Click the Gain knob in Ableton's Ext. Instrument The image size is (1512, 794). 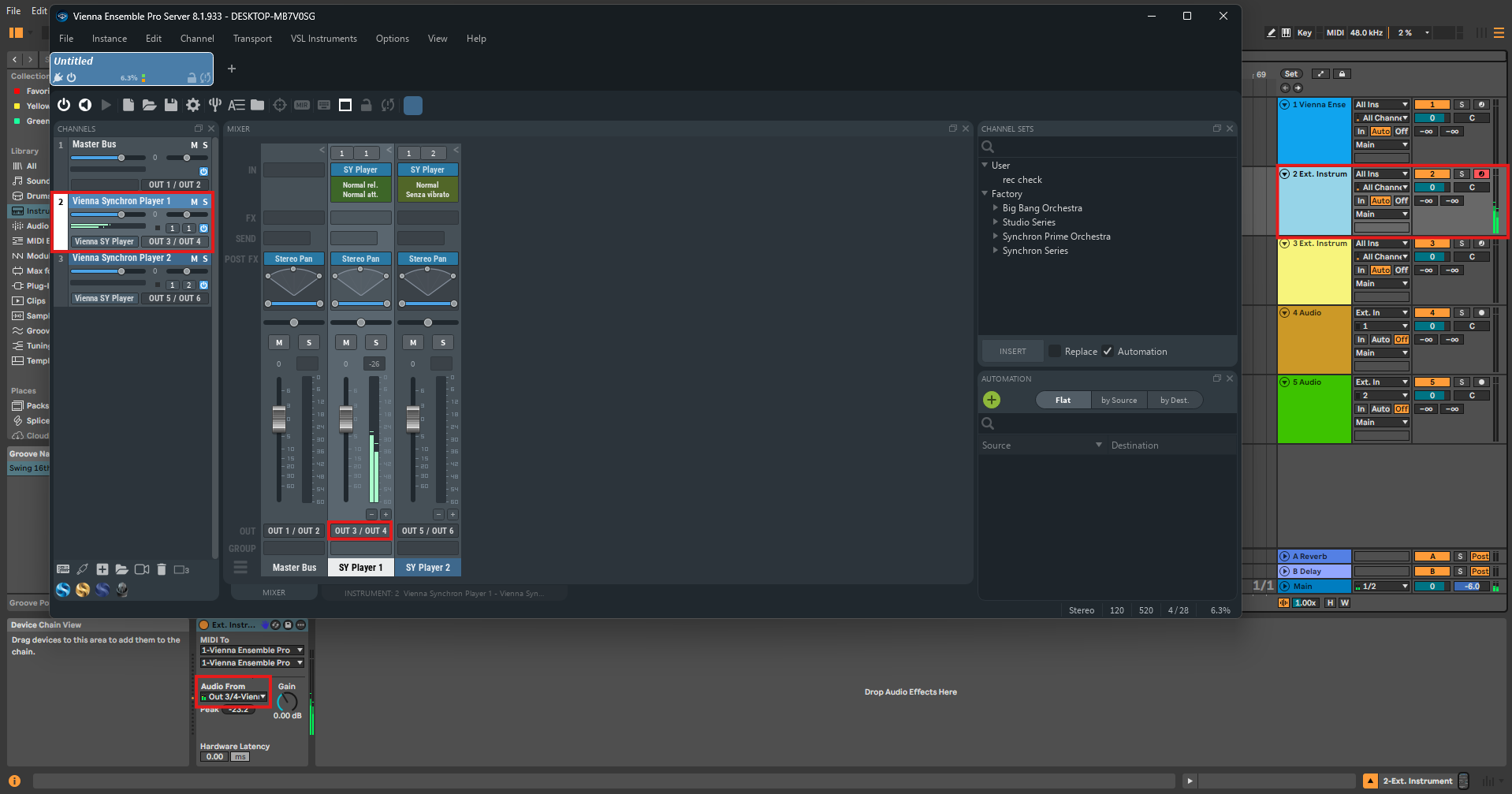(288, 701)
